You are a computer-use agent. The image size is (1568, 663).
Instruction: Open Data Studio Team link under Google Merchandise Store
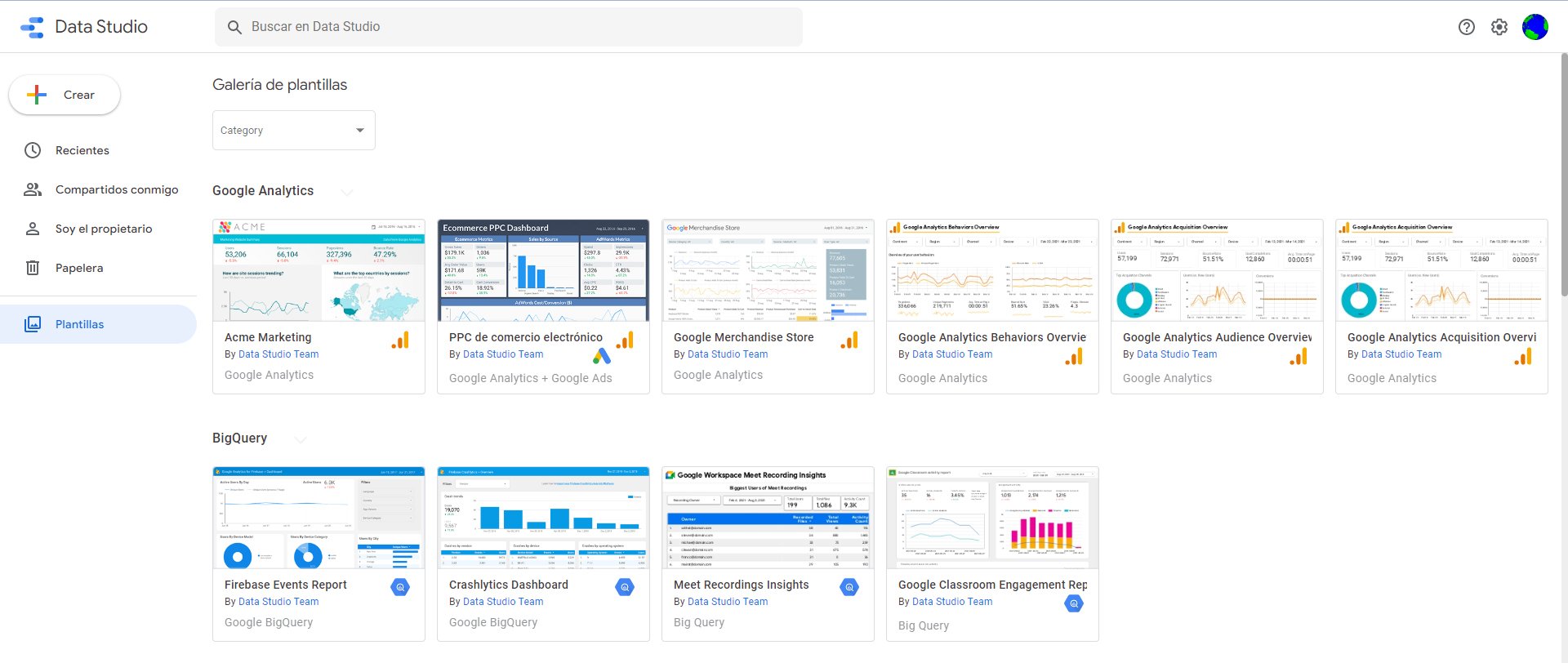coord(727,354)
